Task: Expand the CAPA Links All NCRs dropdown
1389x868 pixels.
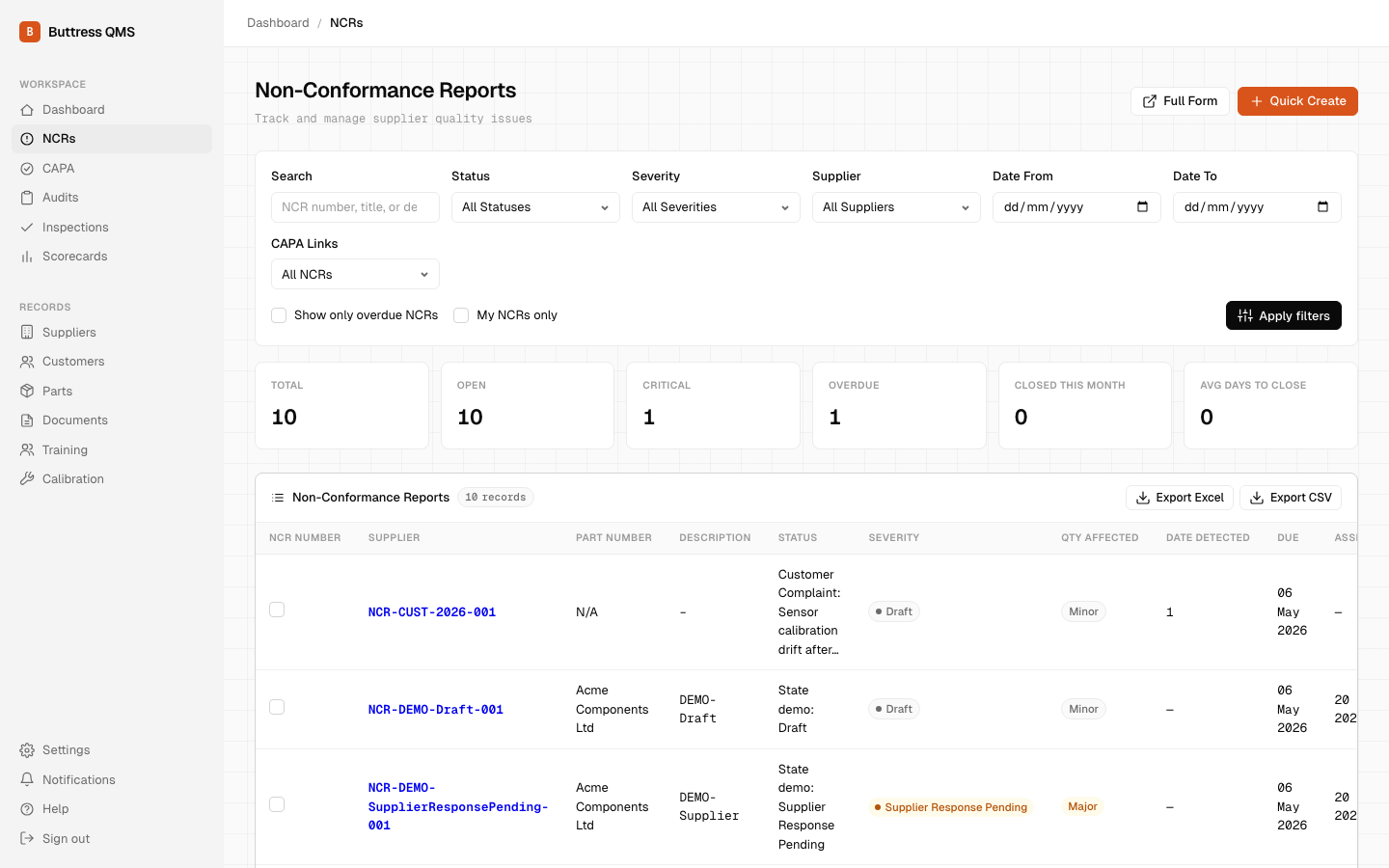Action: pyautogui.click(x=355, y=274)
